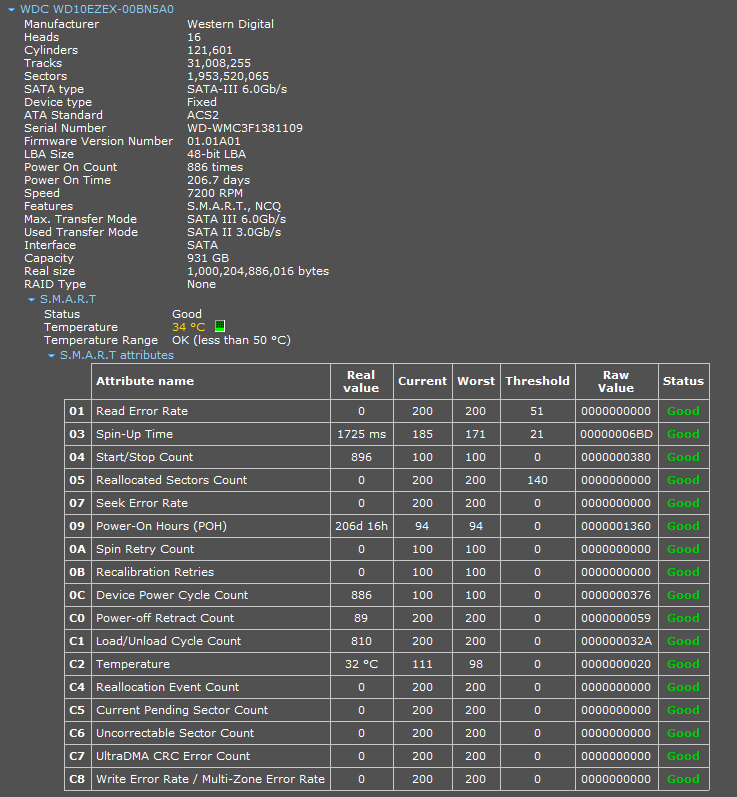
Task: Select the 931 GB capacity value
Action: click(208, 258)
